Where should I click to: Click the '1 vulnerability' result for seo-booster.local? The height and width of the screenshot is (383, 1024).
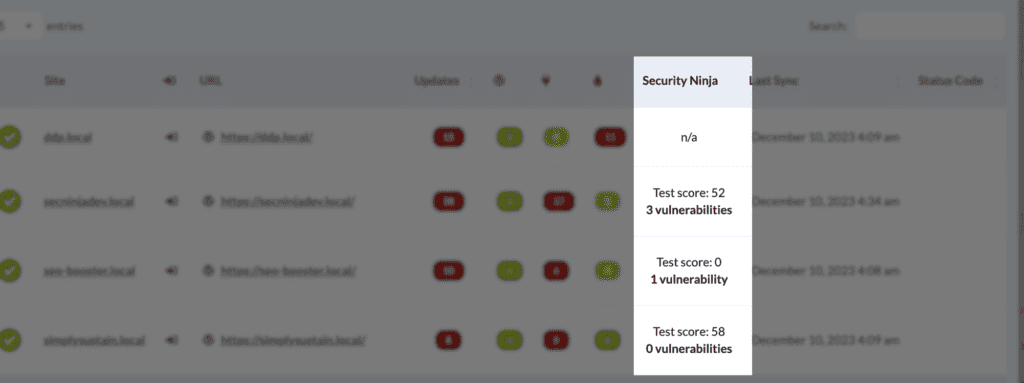click(689, 279)
